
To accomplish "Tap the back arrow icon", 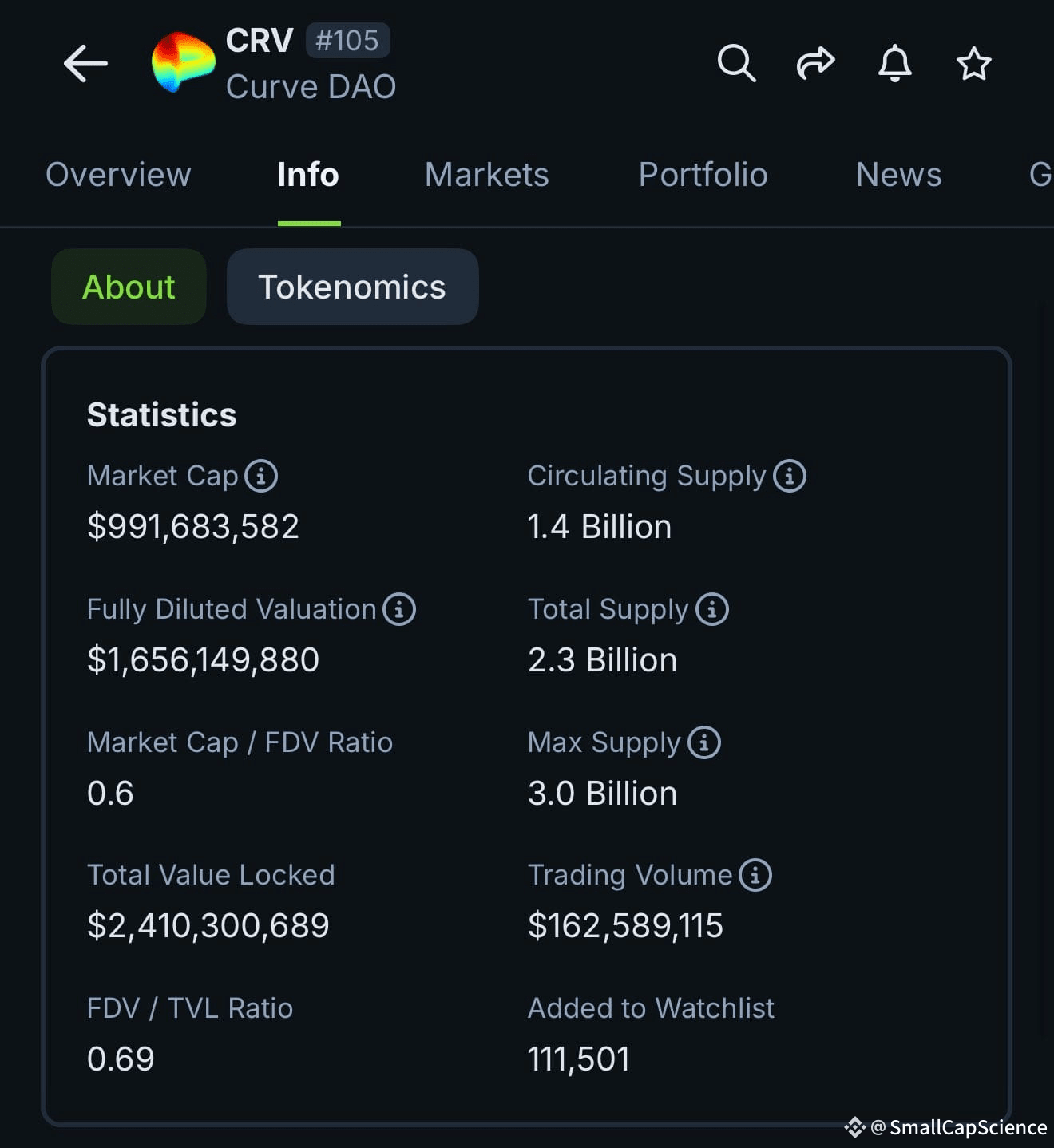I will (85, 64).
